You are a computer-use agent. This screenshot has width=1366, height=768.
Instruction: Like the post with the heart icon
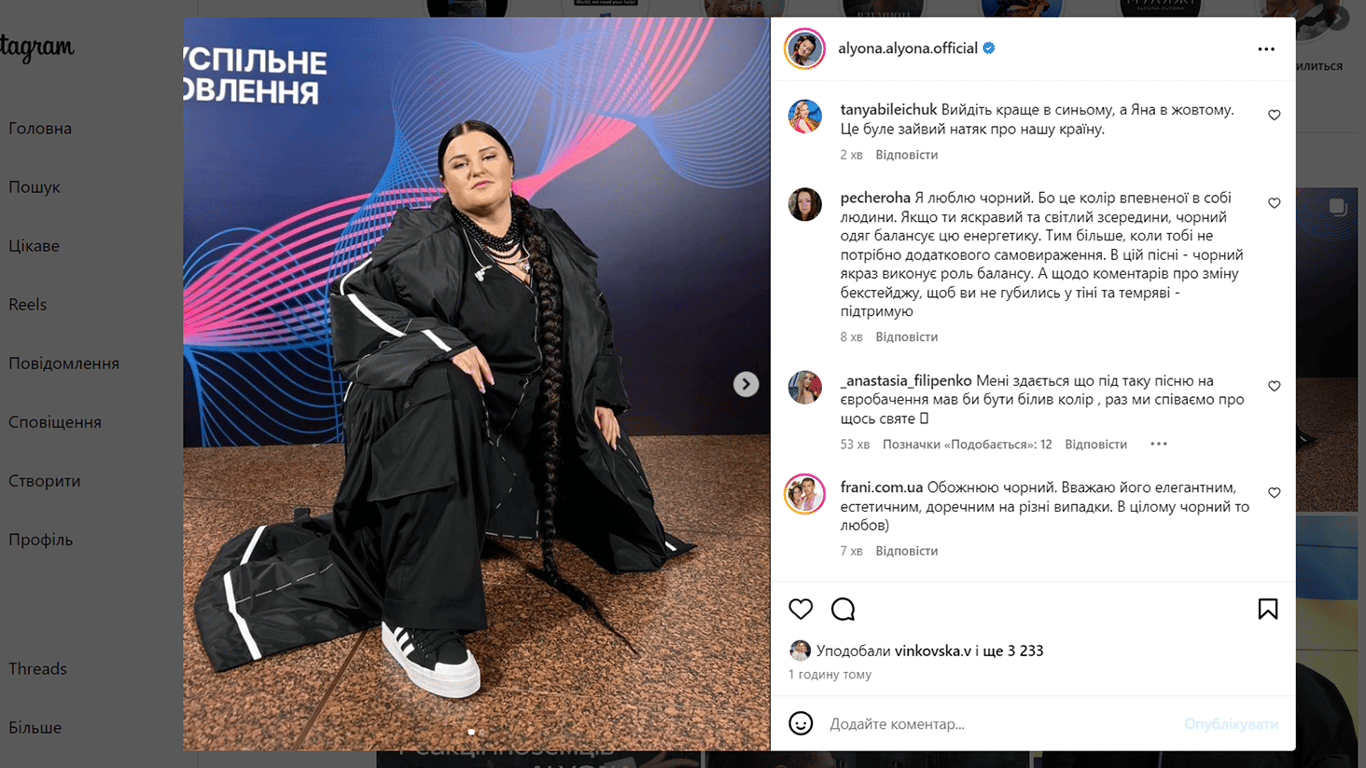(x=801, y=609)
